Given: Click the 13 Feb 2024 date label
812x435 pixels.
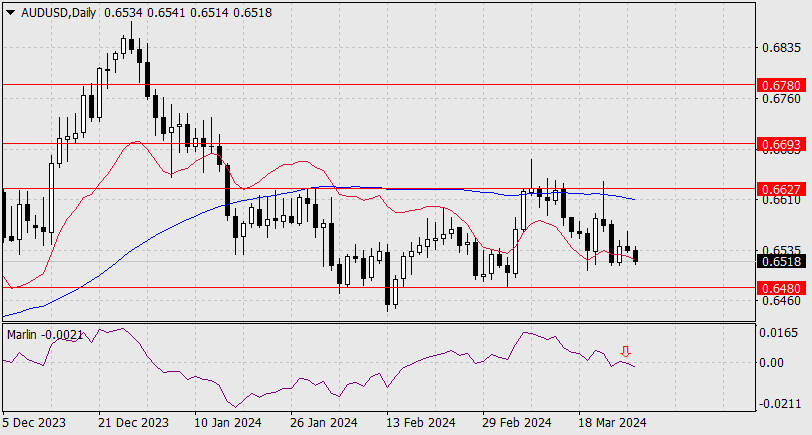Looking at the screenshot, I should (420, 423).
